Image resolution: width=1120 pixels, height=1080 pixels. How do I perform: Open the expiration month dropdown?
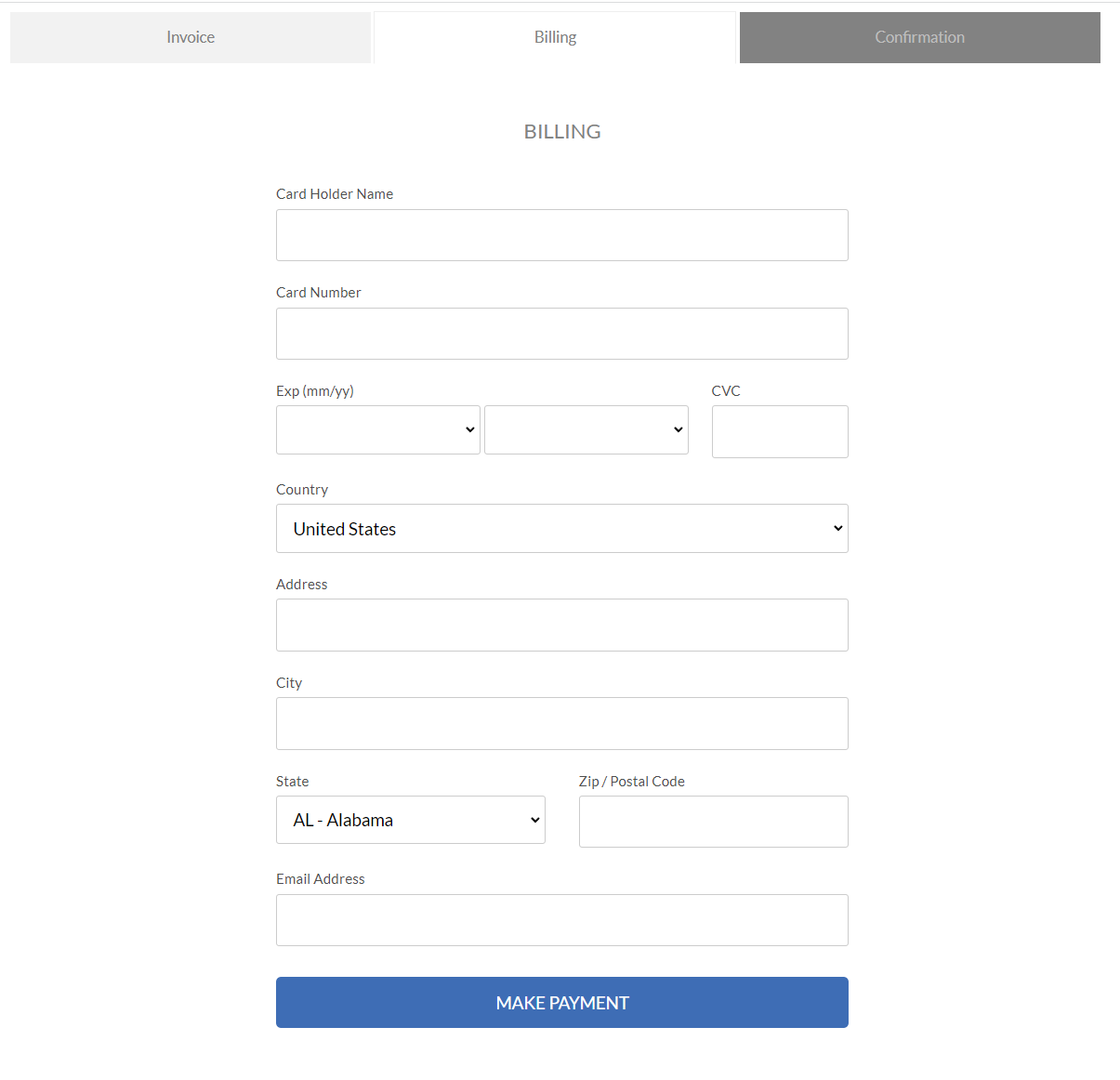pyautogui.click(x=377, y=429)
